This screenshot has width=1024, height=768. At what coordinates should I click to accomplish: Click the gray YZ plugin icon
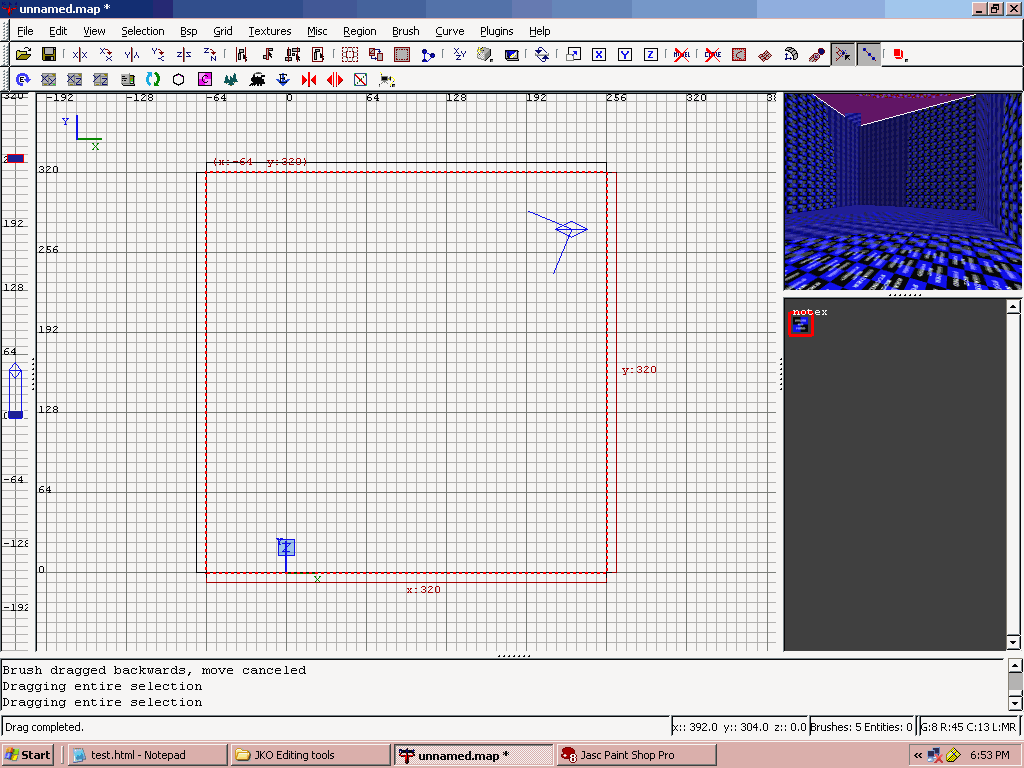pos(101,80)
